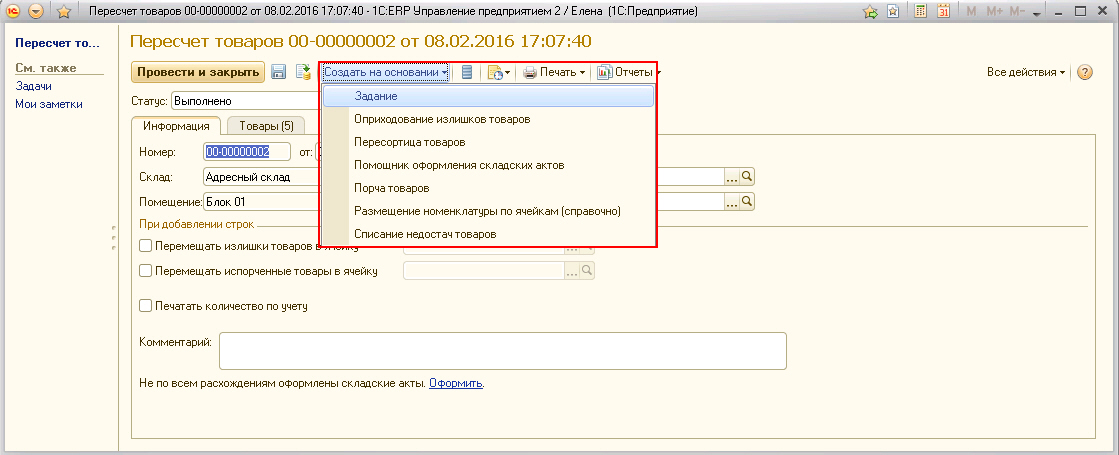1119x455 pixels.
Task: Toggle Перемещать излишки товаров в ячейку checkbox
Action: point(146,246)
